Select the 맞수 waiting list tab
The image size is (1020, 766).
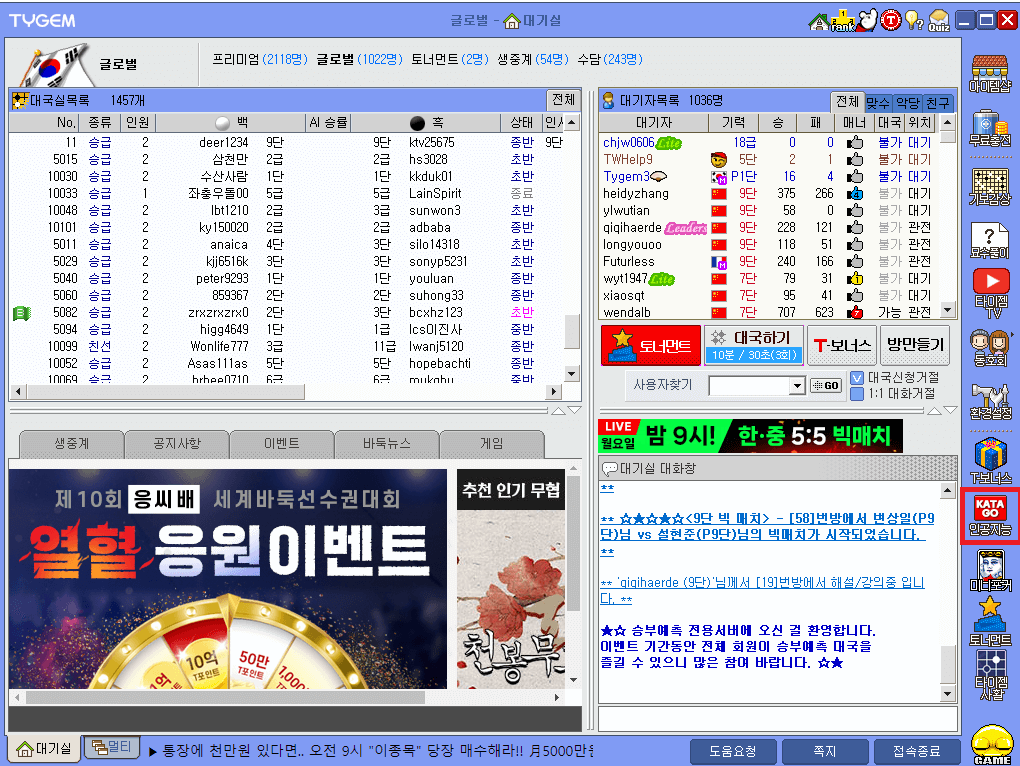tap(878, 103)
